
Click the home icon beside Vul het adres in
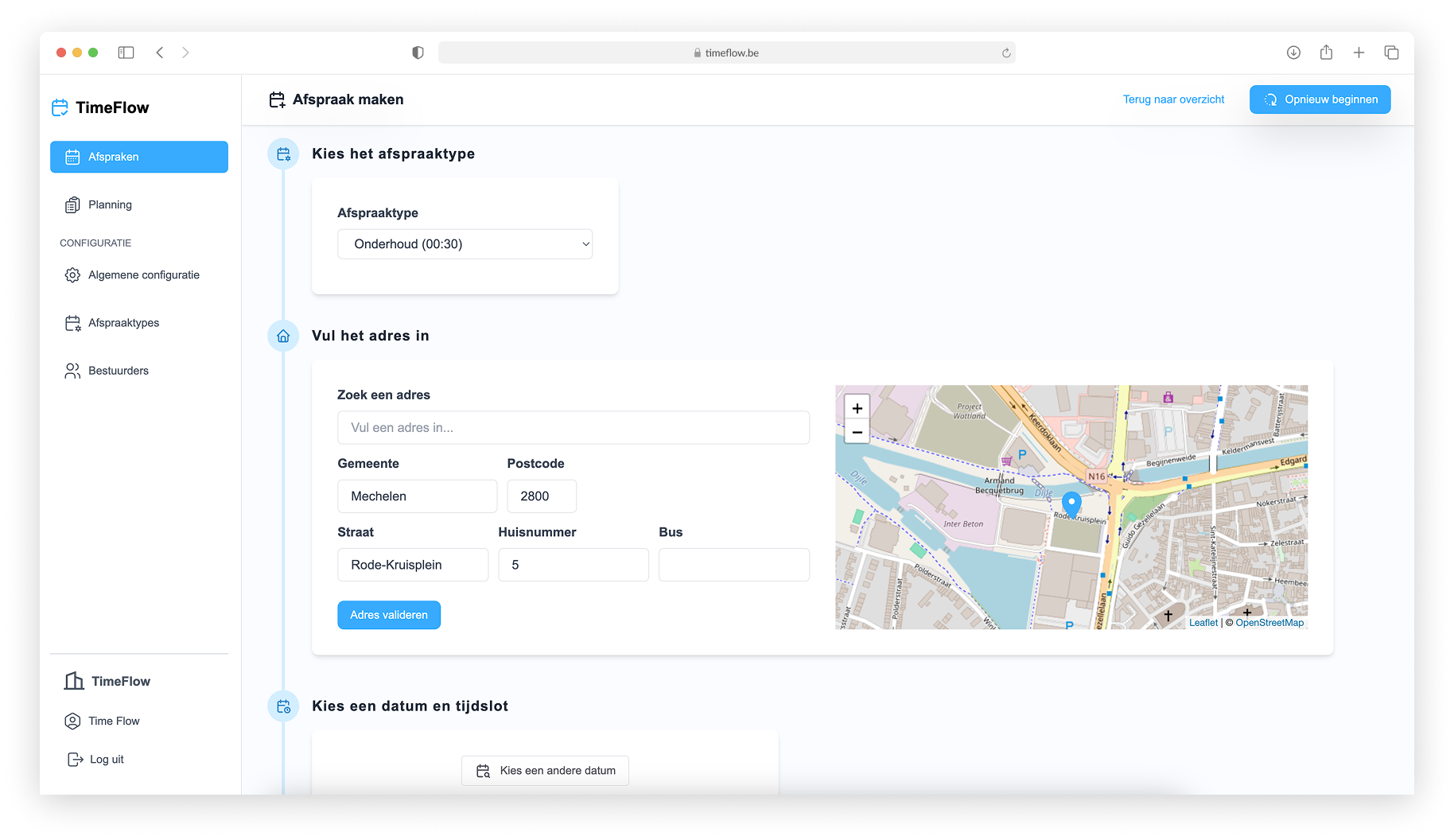tap(283, 336)
